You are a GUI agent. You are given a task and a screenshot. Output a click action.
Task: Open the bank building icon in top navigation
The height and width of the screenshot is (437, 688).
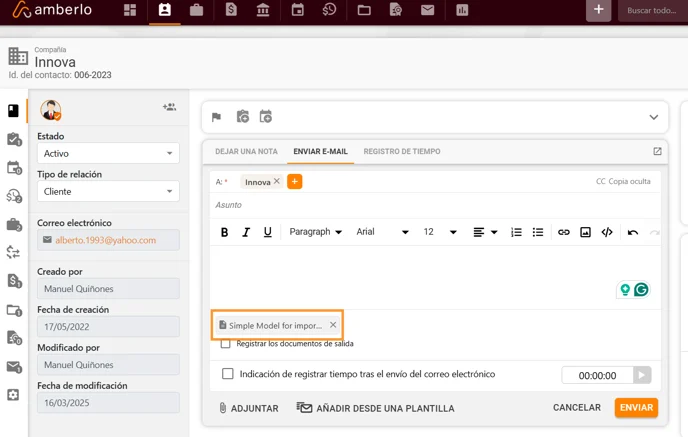point(263,10)
